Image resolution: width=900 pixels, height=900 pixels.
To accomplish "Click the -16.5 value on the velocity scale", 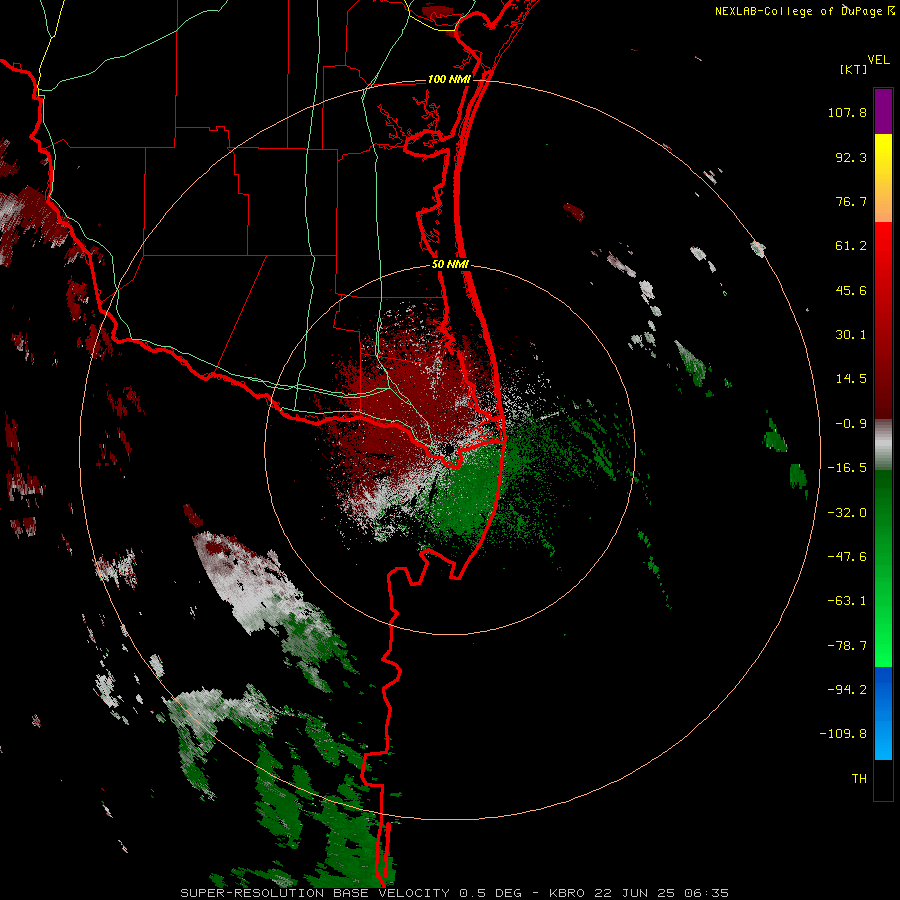I will tap(847, 468).
